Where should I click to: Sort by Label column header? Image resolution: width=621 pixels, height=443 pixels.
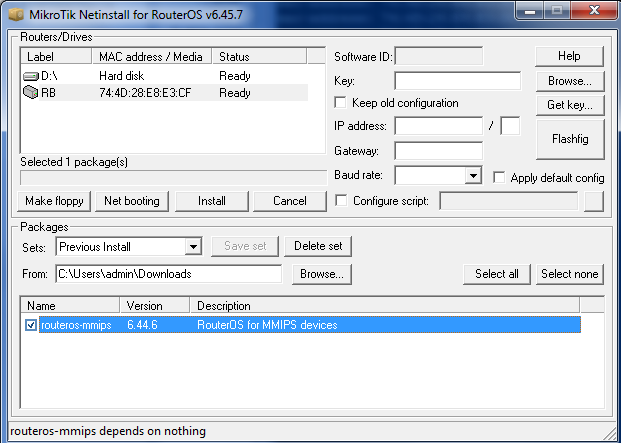[x=56, y=57]
